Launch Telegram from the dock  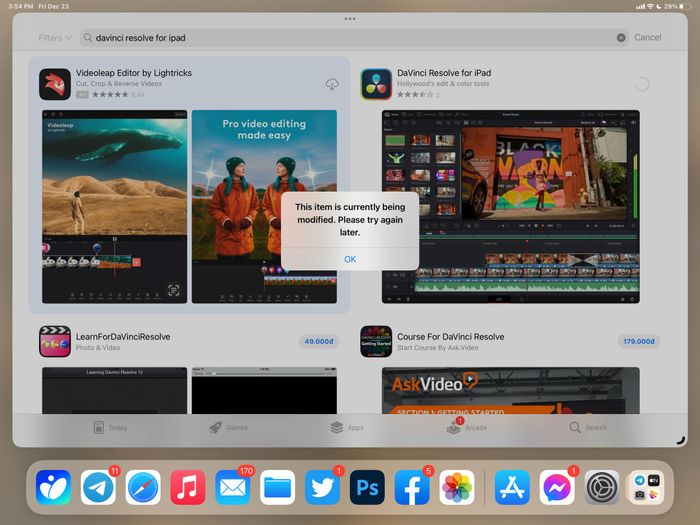tap(98, 487)
